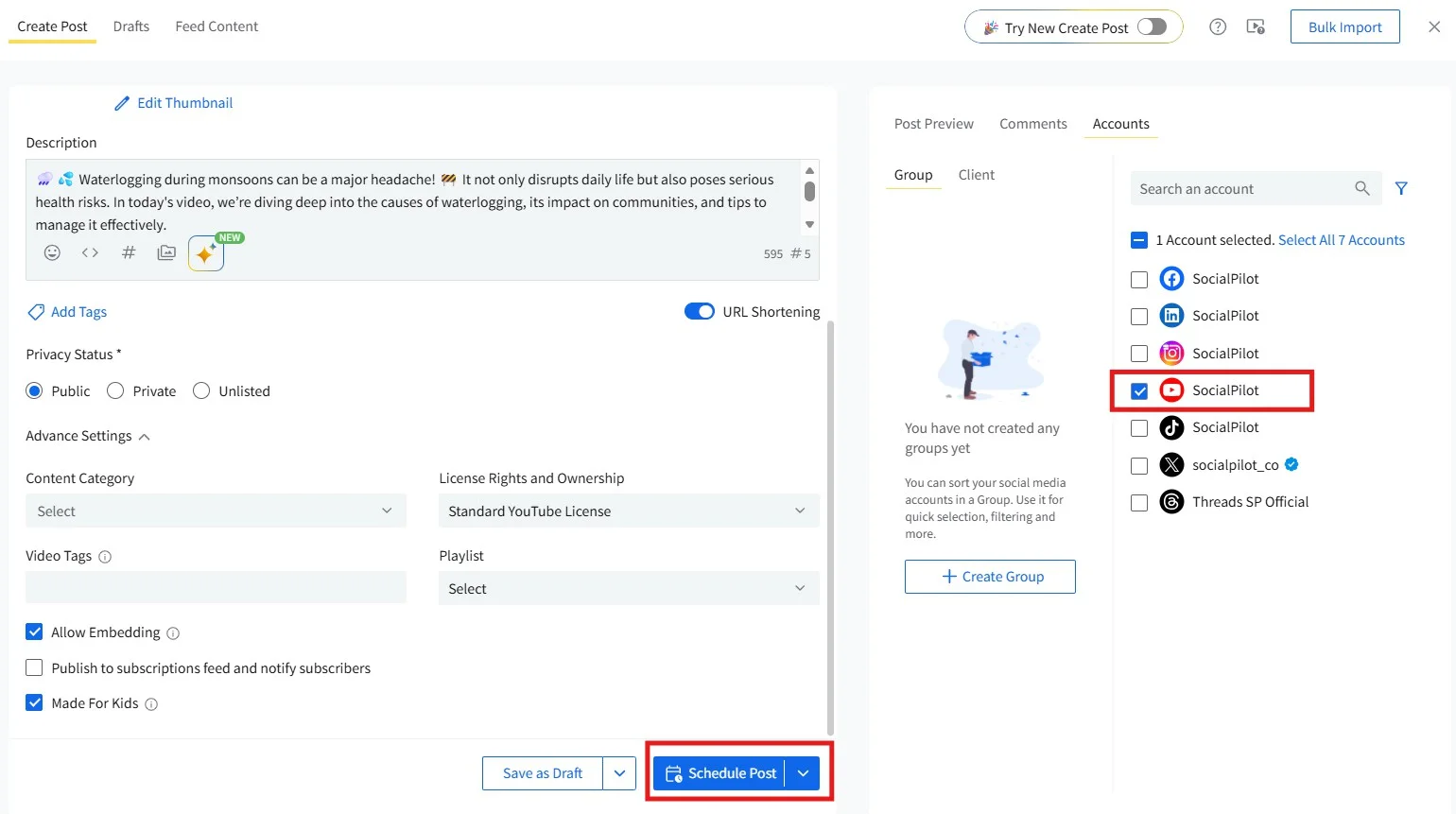Image resolution: width=1456 pixels, height=814 pixels.
Task: Uncheck the YouTube SocialPilot account checkbox
Action: tap(1139, 391)
